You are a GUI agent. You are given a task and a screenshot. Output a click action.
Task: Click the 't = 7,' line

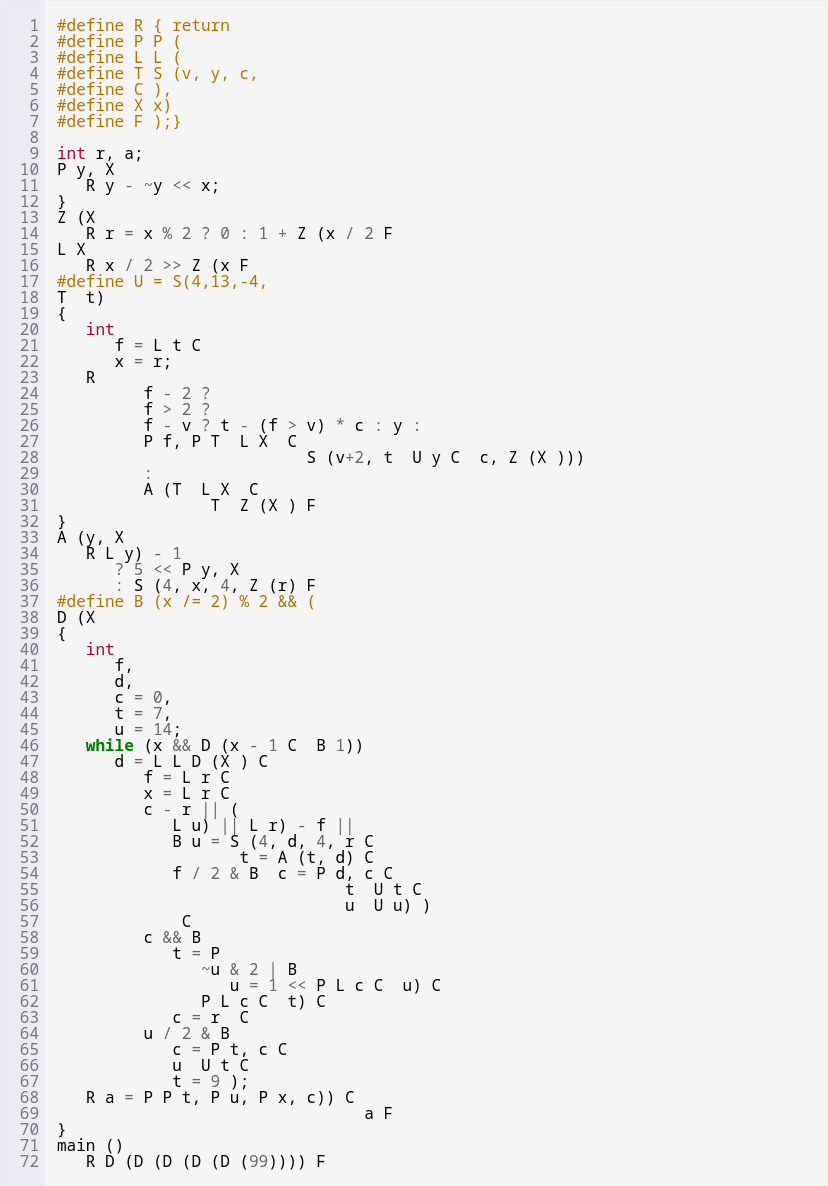[x=143, y=713]
